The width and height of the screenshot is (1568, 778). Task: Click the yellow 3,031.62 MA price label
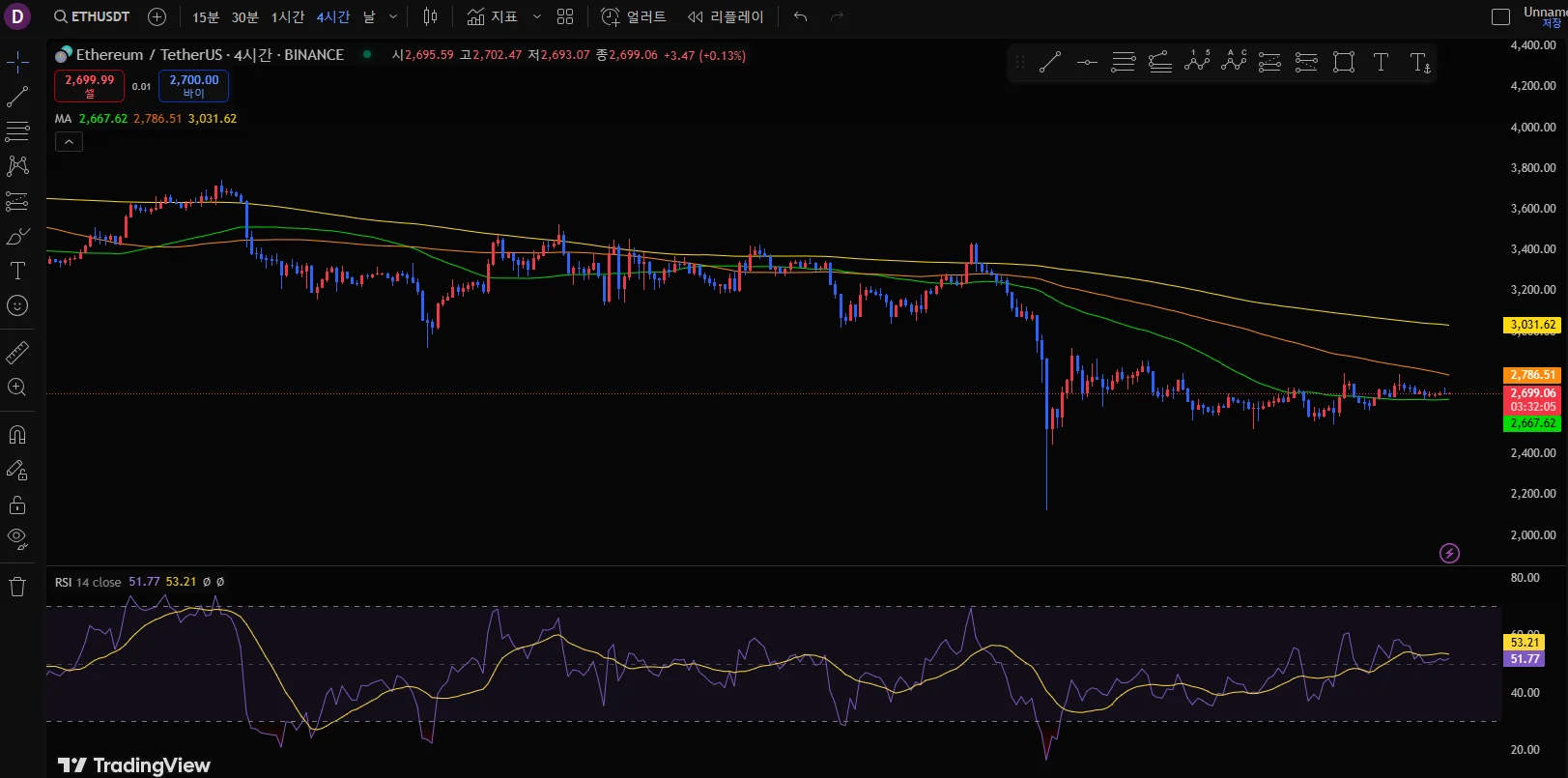tap(1533, 325)
